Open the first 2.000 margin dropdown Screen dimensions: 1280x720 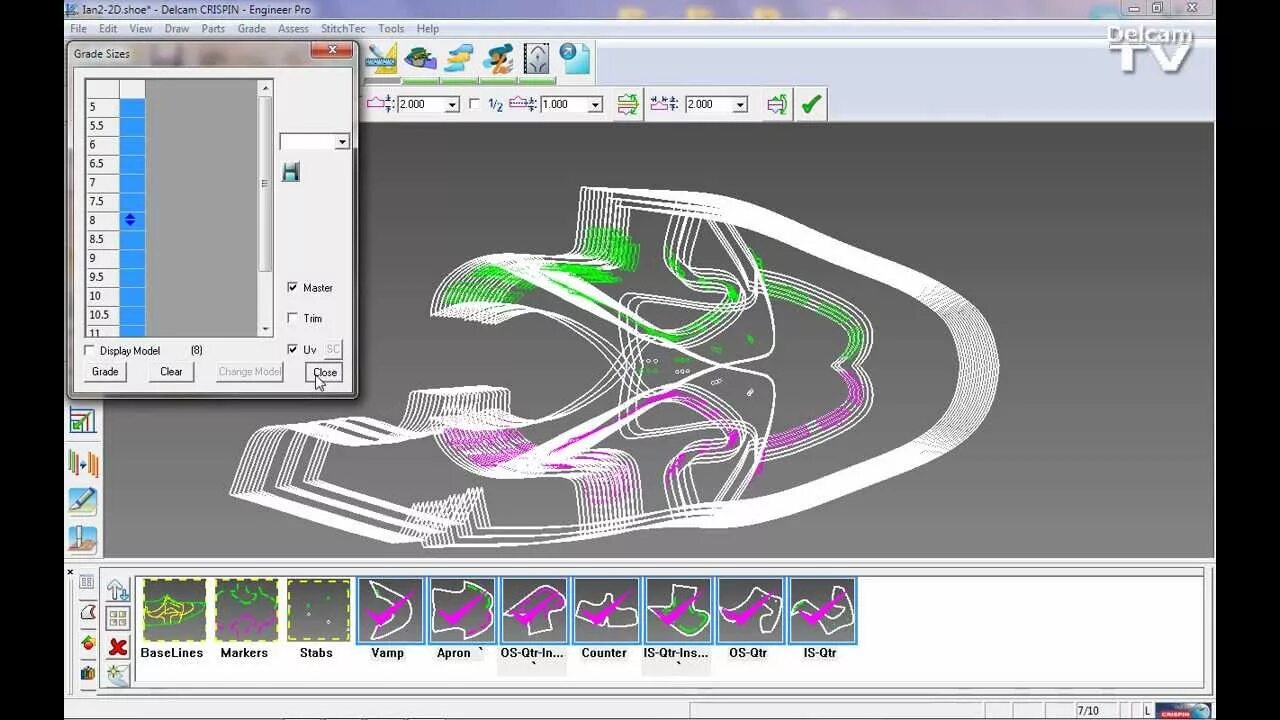point(451,105)
